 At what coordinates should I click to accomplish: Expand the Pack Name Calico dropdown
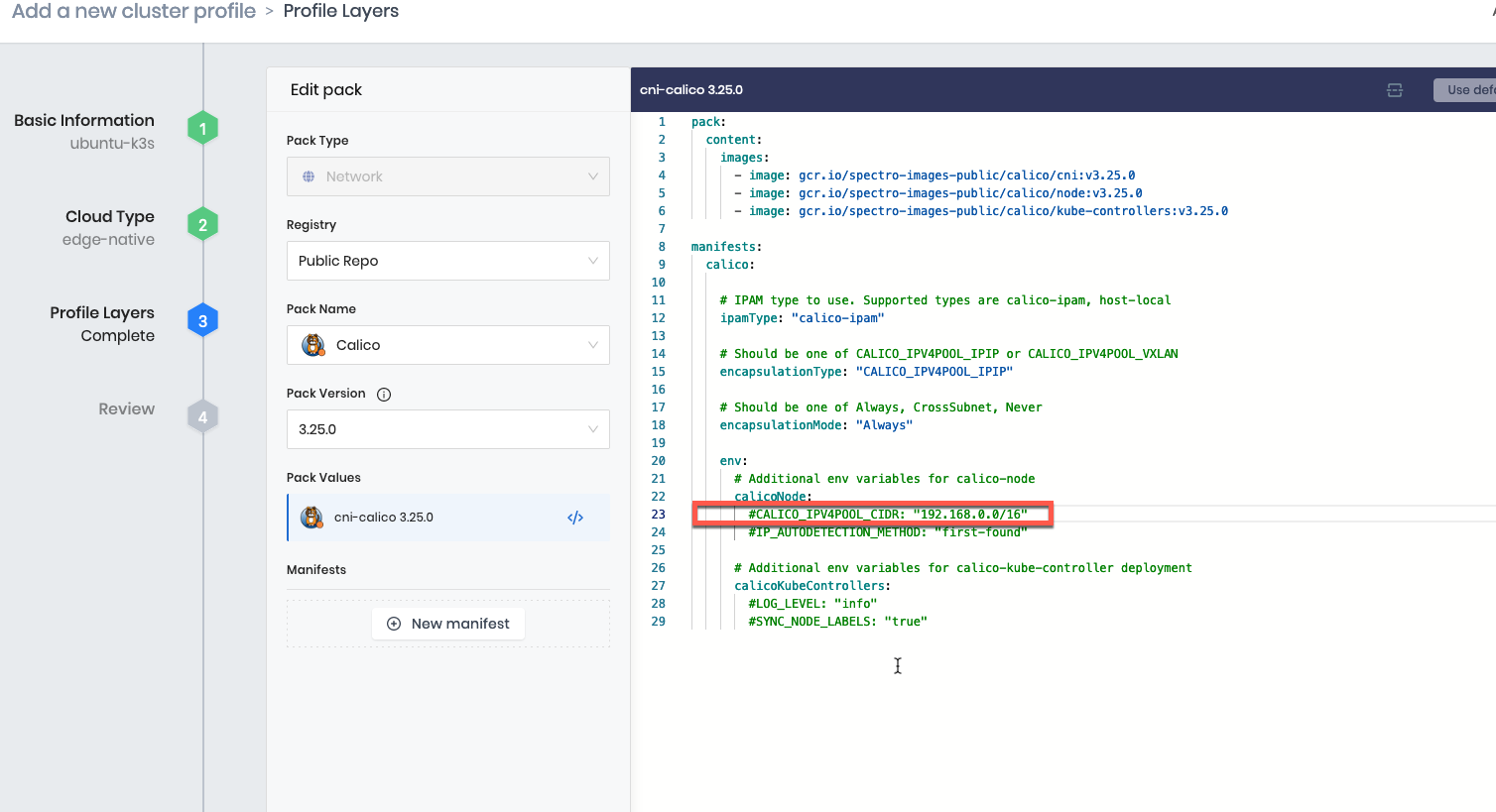tap(448, 345)
